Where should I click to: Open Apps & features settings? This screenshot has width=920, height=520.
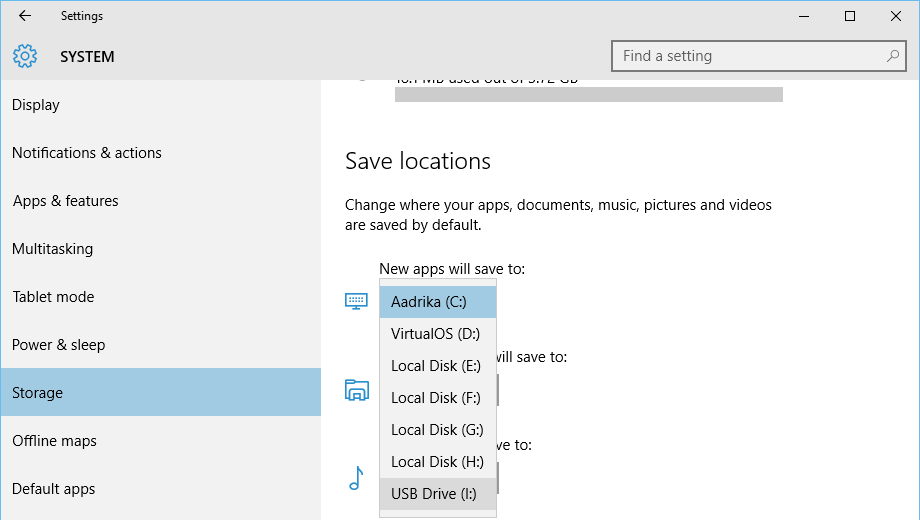pos(161,201)
